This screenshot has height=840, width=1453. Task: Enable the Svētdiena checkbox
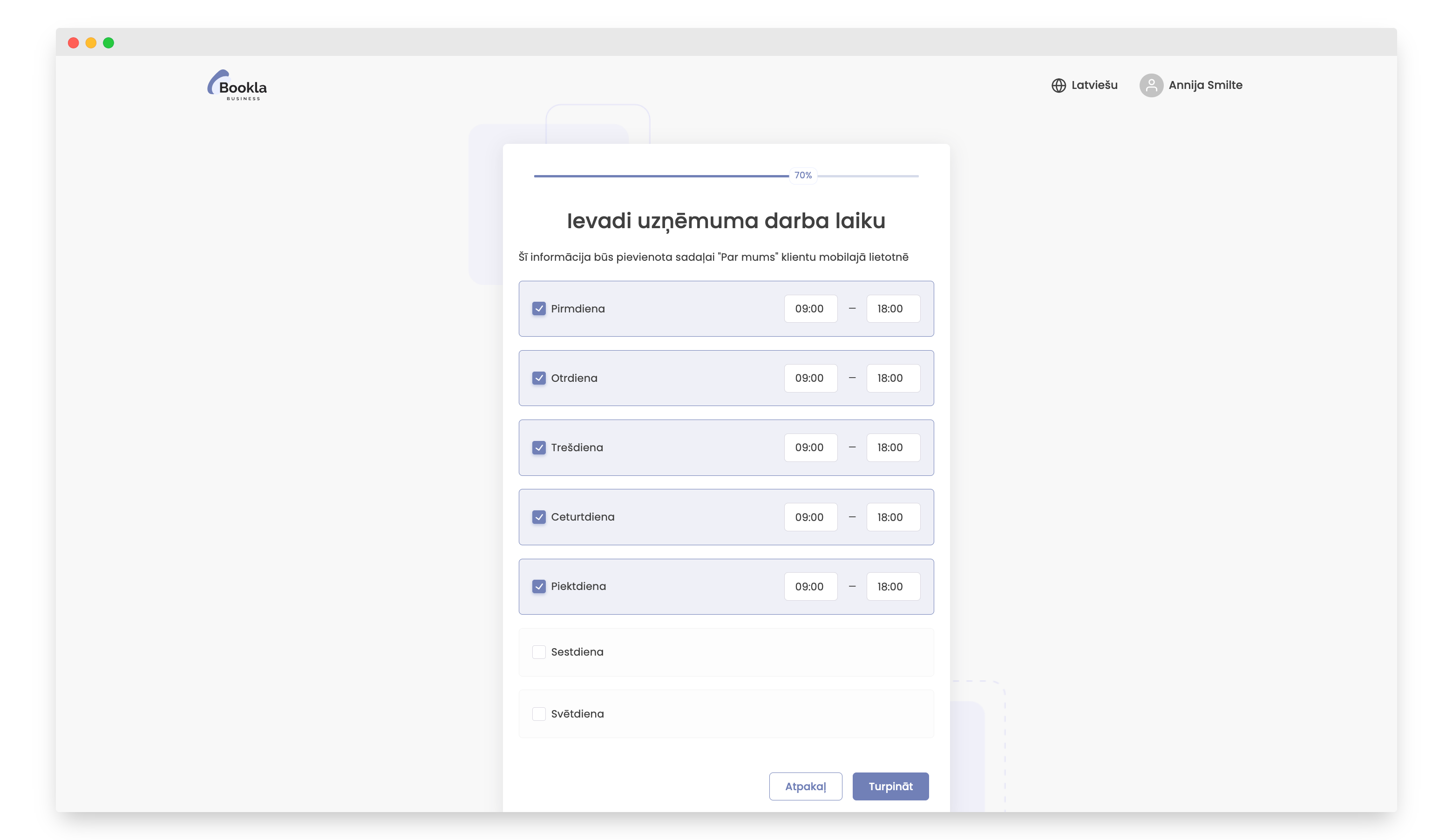(x=538, y=714)
